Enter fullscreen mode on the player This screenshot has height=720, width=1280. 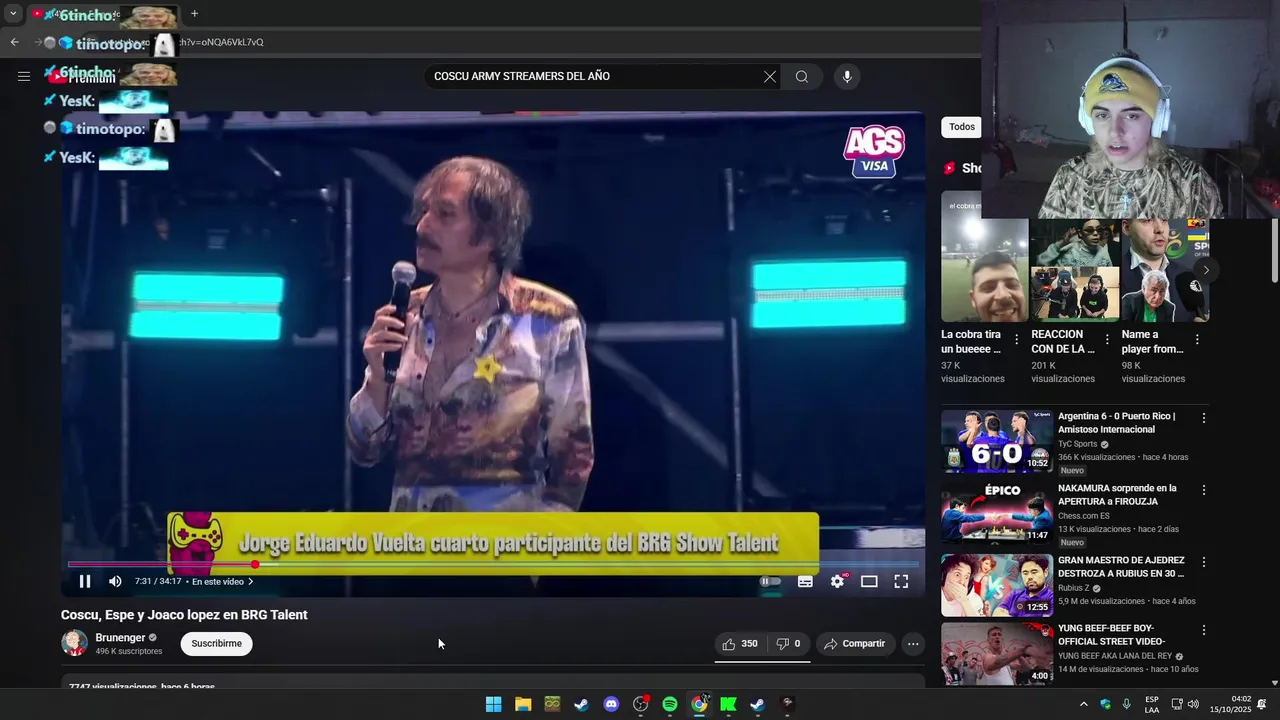(901, 581)
